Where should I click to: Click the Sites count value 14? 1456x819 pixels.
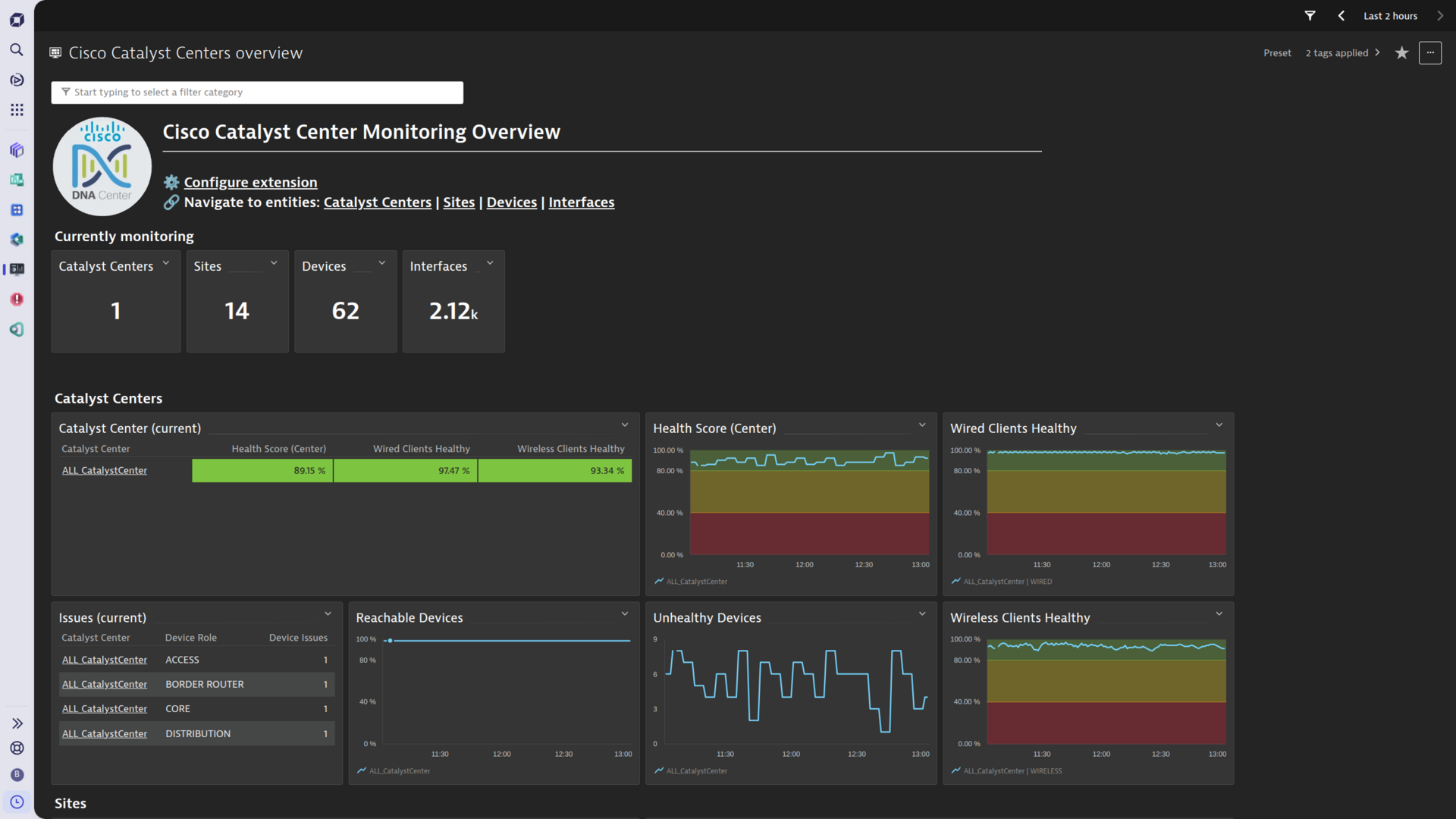[237, 311]
